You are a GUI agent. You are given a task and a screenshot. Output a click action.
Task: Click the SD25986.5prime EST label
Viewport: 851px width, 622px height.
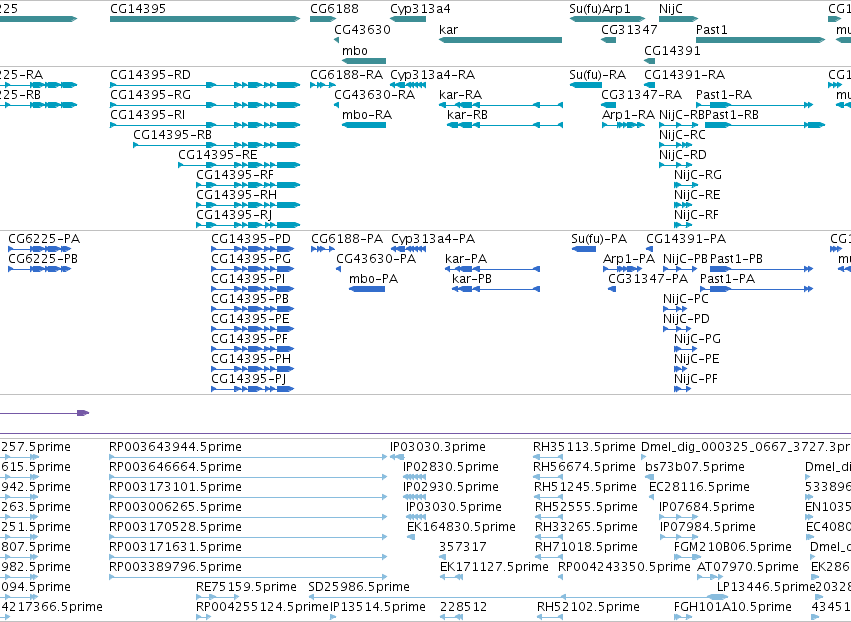pyautogui.click(x=359, y=587)
